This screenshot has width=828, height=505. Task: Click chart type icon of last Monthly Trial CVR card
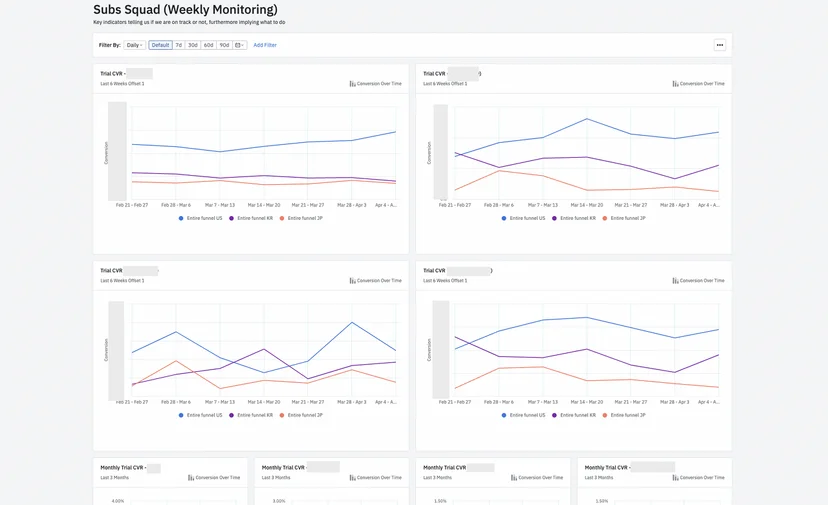[x=675, y=478]
